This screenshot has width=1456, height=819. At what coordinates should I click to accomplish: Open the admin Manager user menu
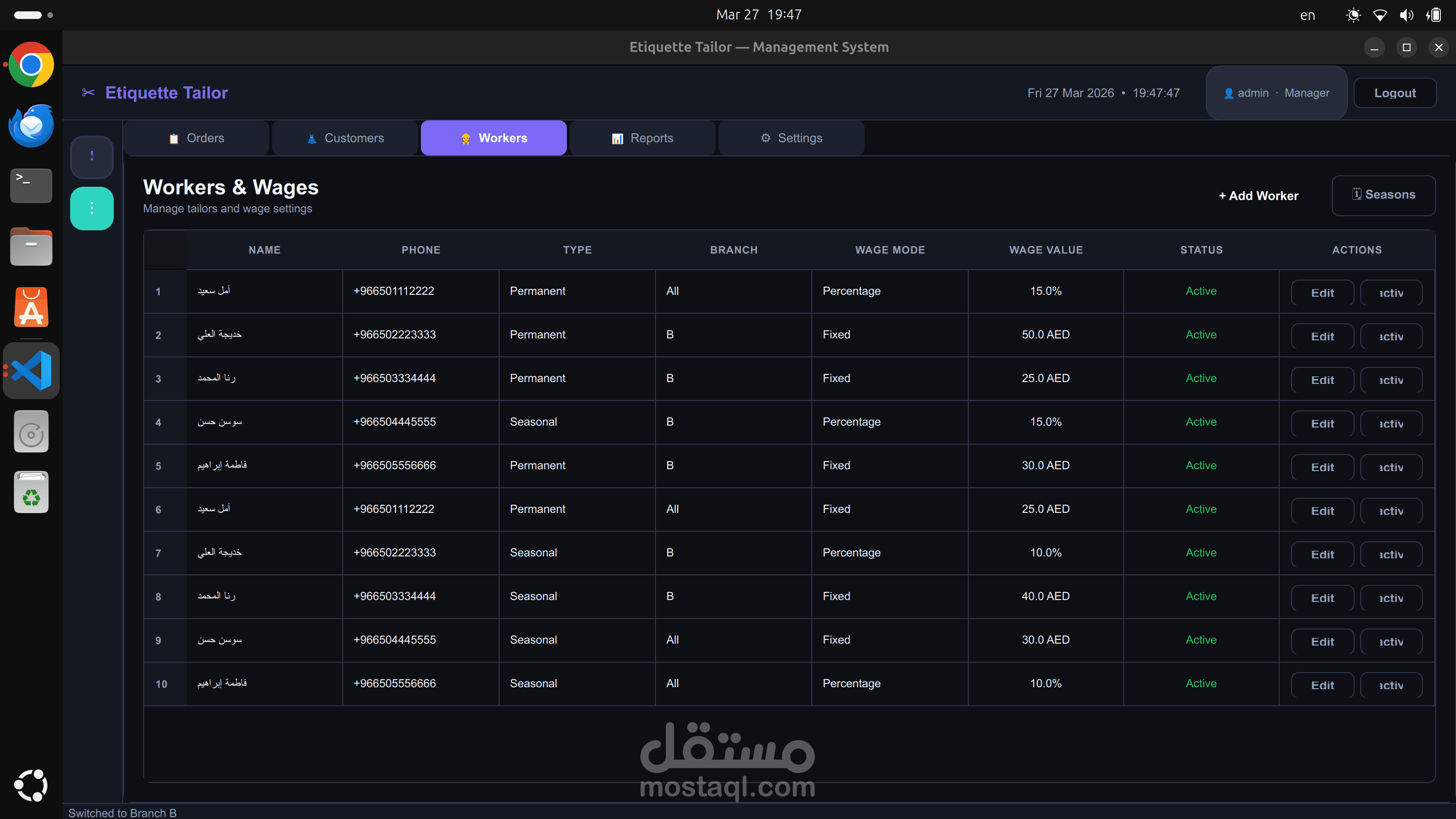[1276, 93]
